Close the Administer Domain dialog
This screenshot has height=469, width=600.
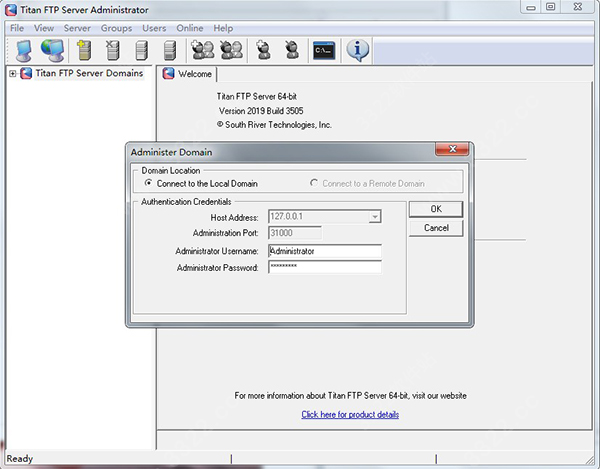[452, 149]
